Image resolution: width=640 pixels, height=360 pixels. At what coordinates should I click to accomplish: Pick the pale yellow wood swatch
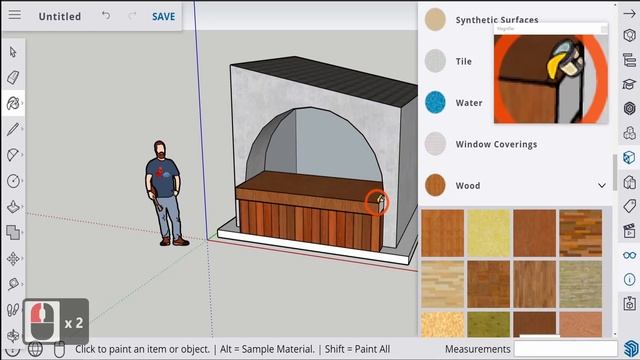[x=489, y=233]
